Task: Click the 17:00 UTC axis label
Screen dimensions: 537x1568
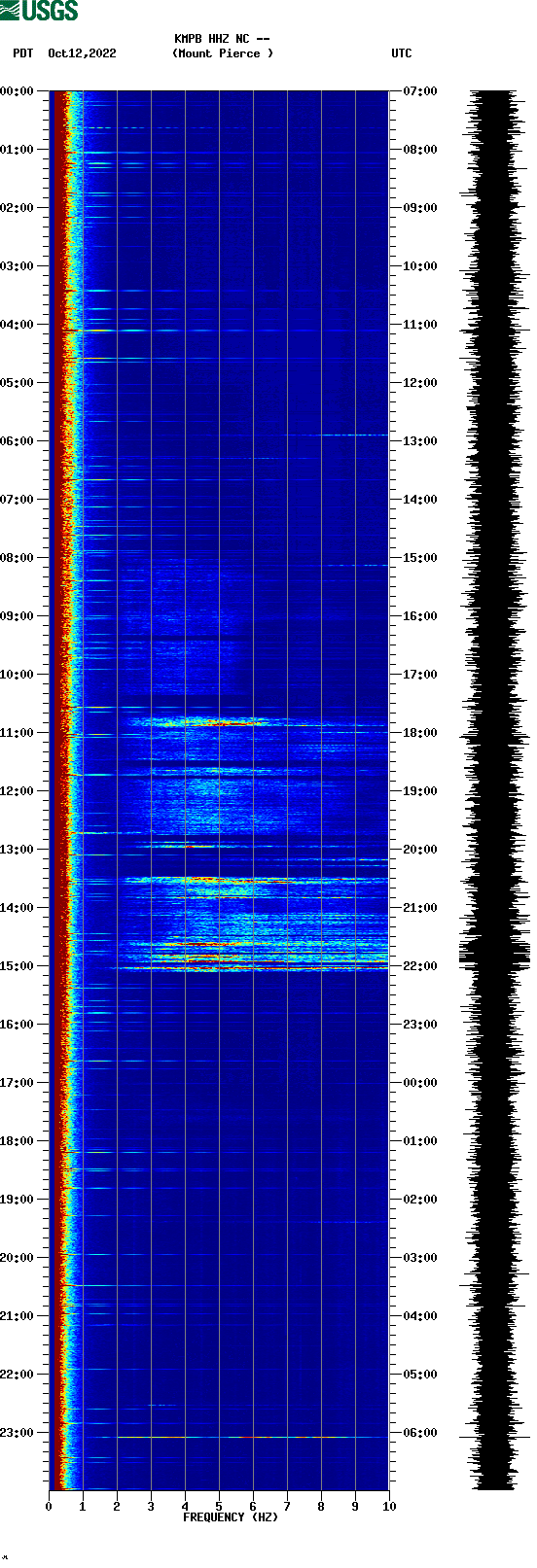Action: [x=420, y=675]
